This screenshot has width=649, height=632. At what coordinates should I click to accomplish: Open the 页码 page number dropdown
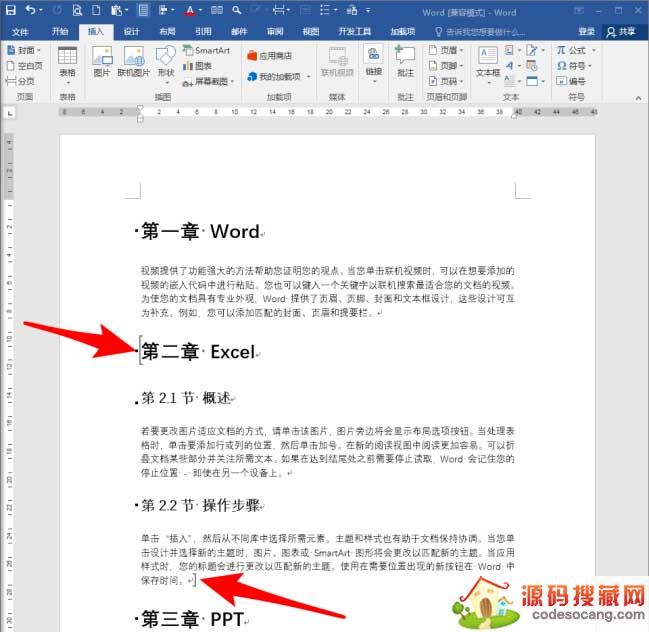pyautogui.click(x=446, y=81)
